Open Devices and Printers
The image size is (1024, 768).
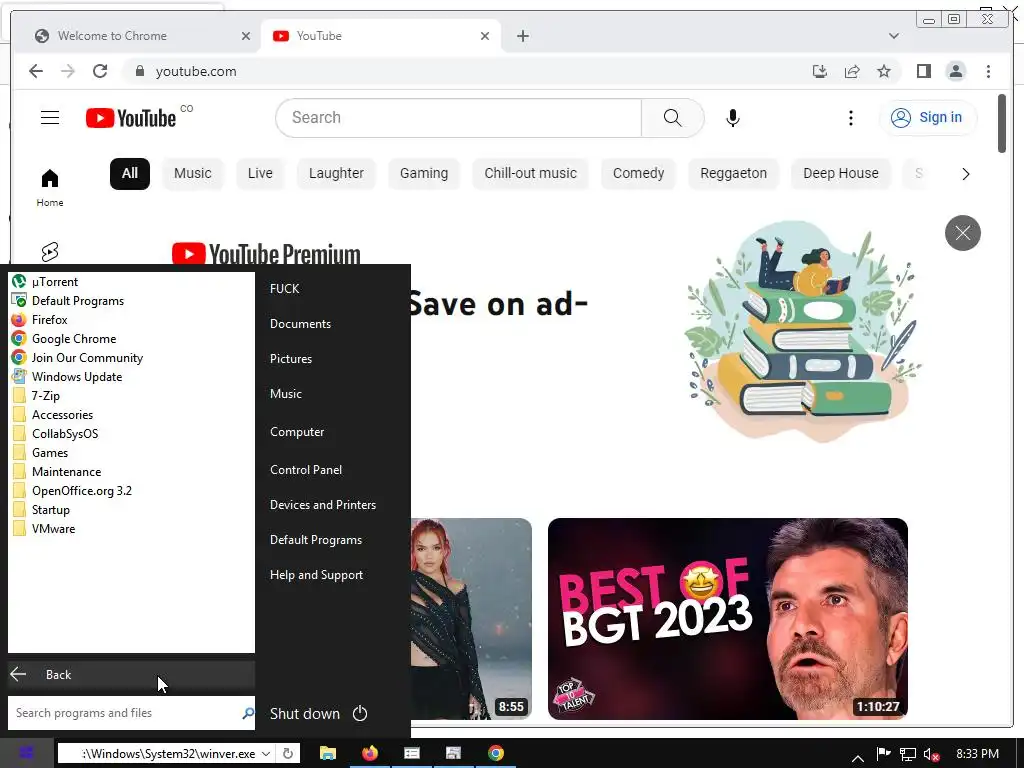coord(323,505)
